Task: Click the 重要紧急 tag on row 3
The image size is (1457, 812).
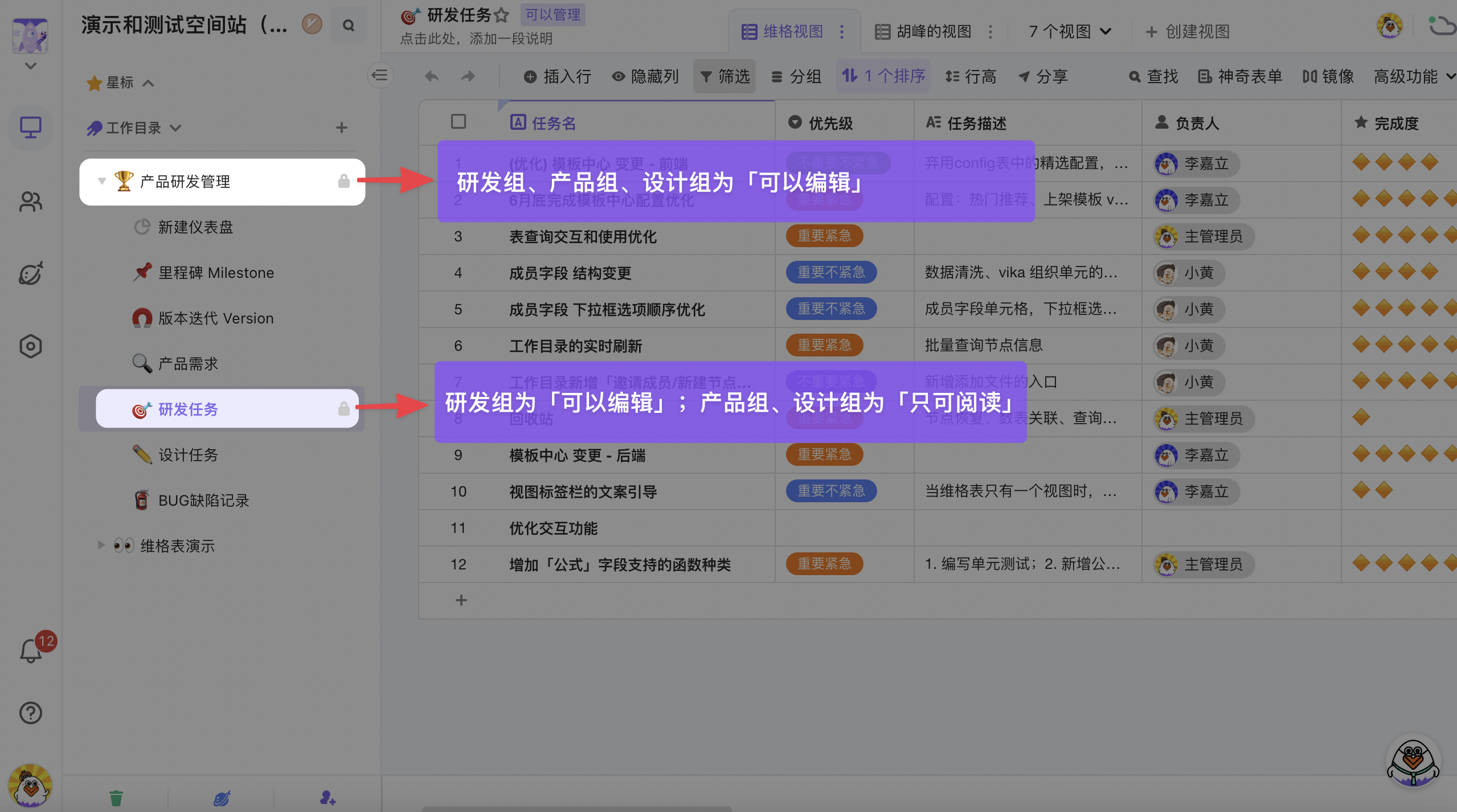Action: click(824, 236)
